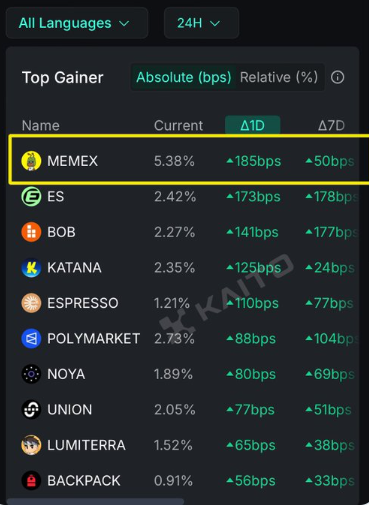The image size is (369, 505).
Task: Open the 24H timeframe dropdown
Action: click(x=201, y=23)
